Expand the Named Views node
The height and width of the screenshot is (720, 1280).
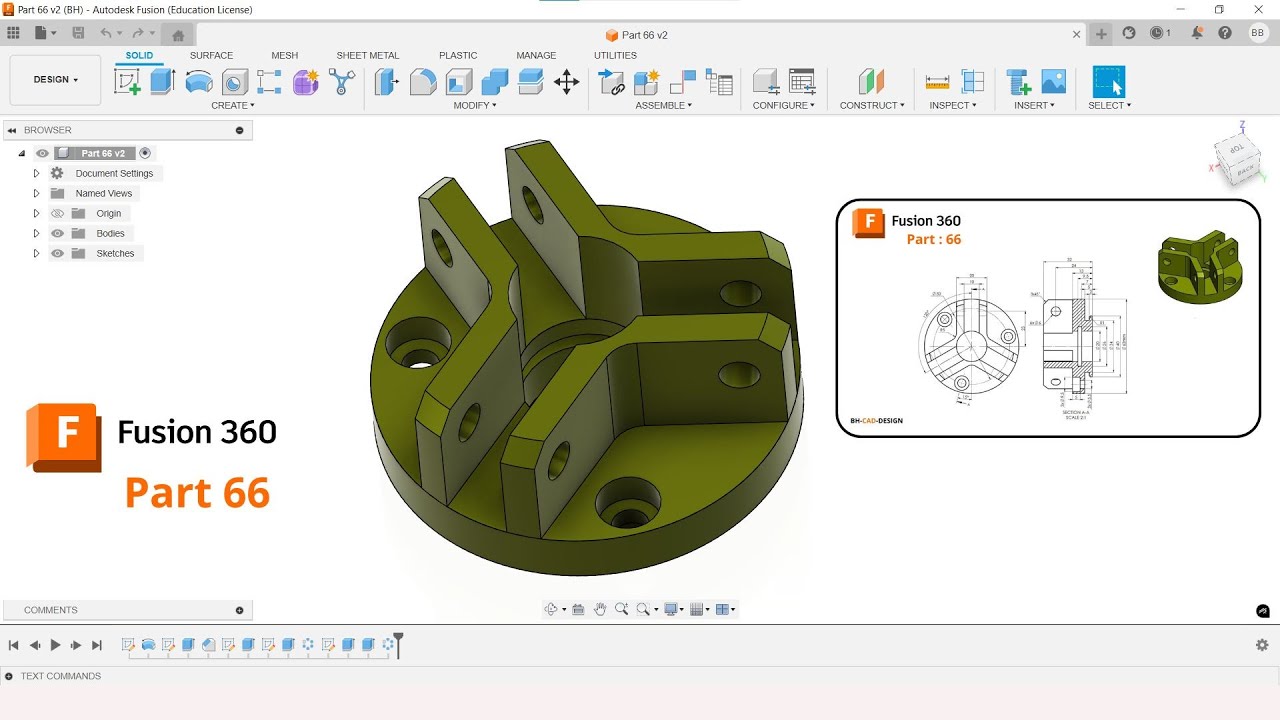[x=36, y=193]
